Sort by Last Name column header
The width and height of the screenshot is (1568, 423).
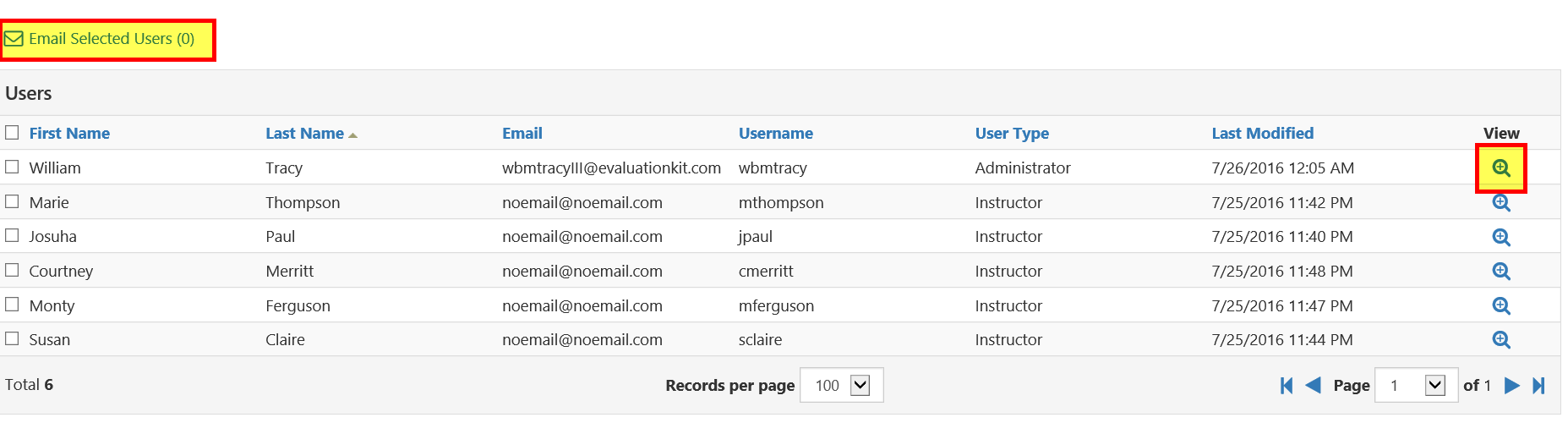tap(304, 134)
